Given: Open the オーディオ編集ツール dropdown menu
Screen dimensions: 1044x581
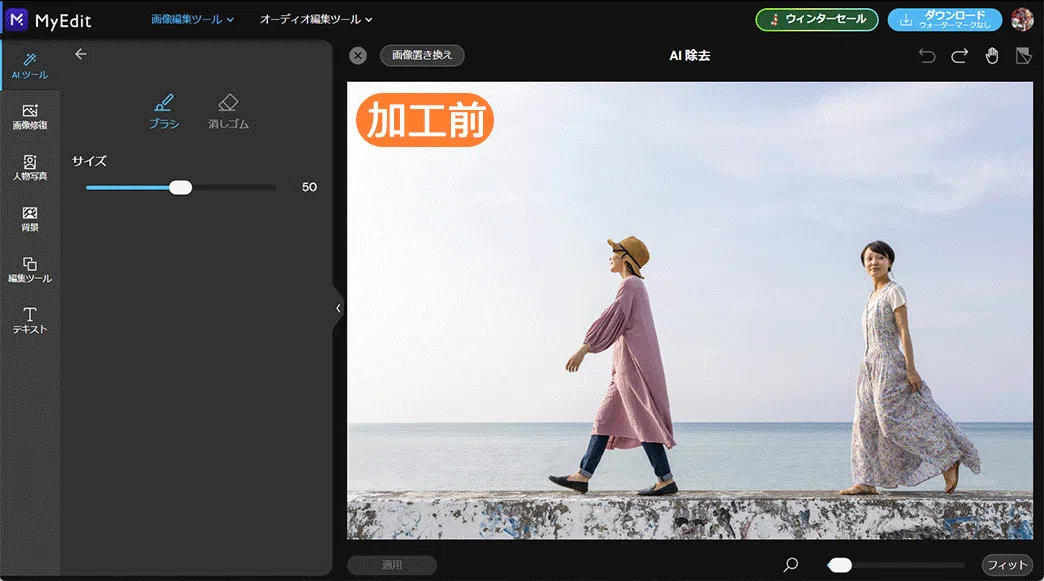Looking at the screenshot, I should point(315,18).
